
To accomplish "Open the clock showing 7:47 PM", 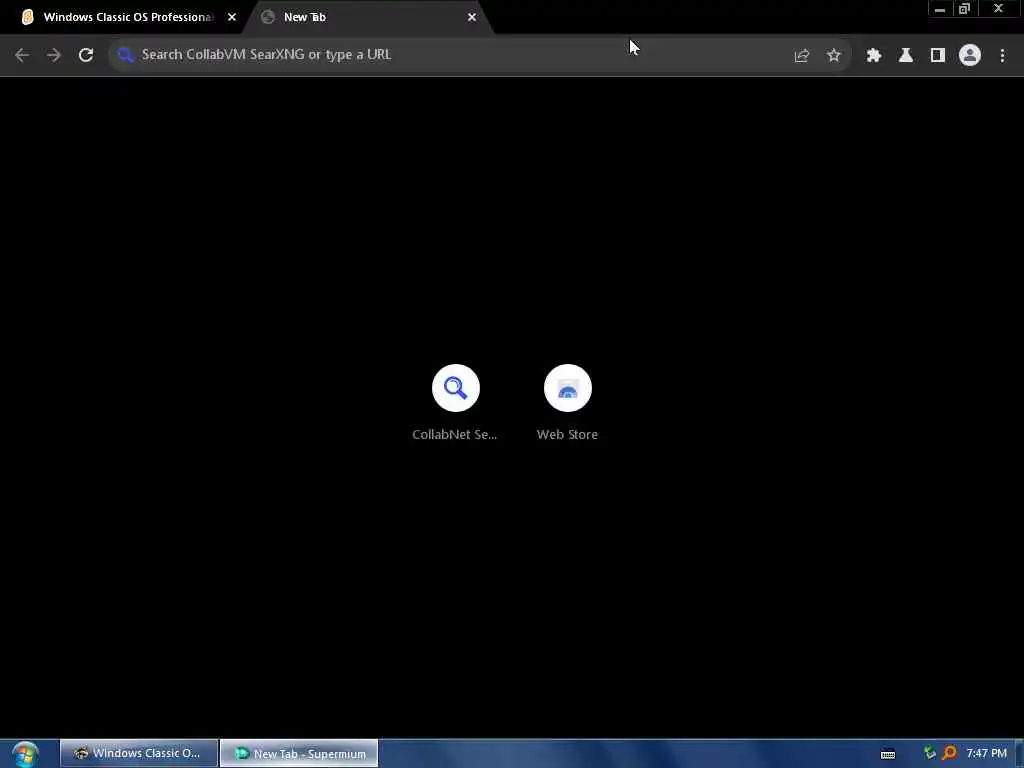I will point(987,753).
